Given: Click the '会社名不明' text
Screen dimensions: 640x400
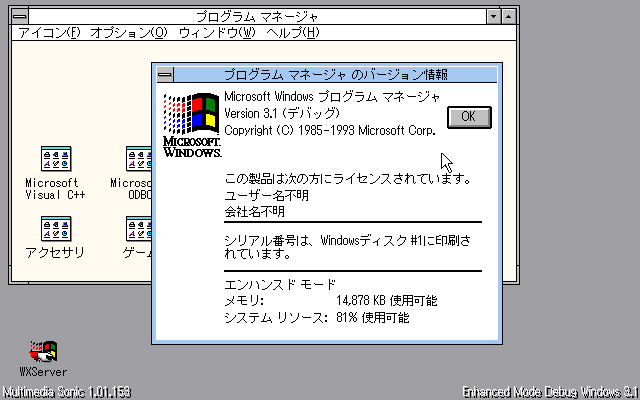Looking at the screenshot, I should coord(255,212).
